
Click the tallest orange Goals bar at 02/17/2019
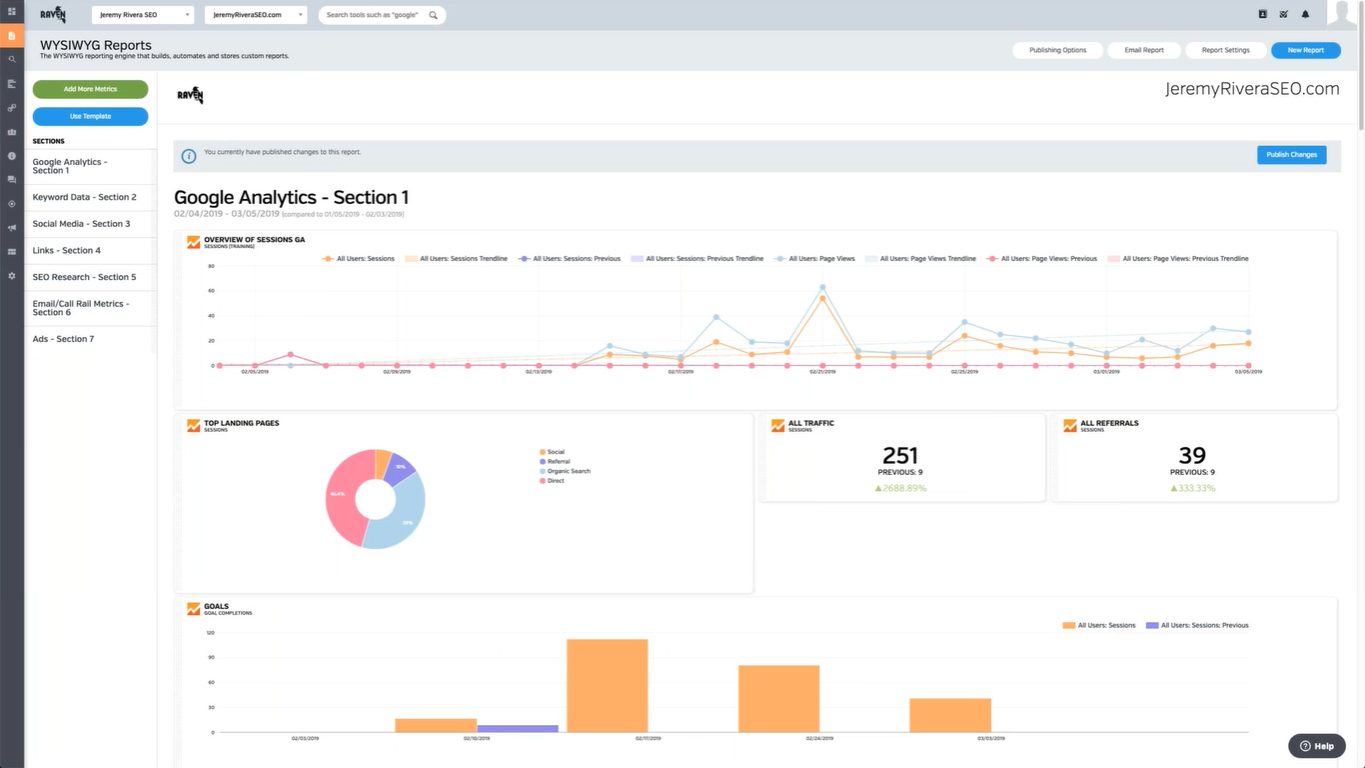[607, 686]
